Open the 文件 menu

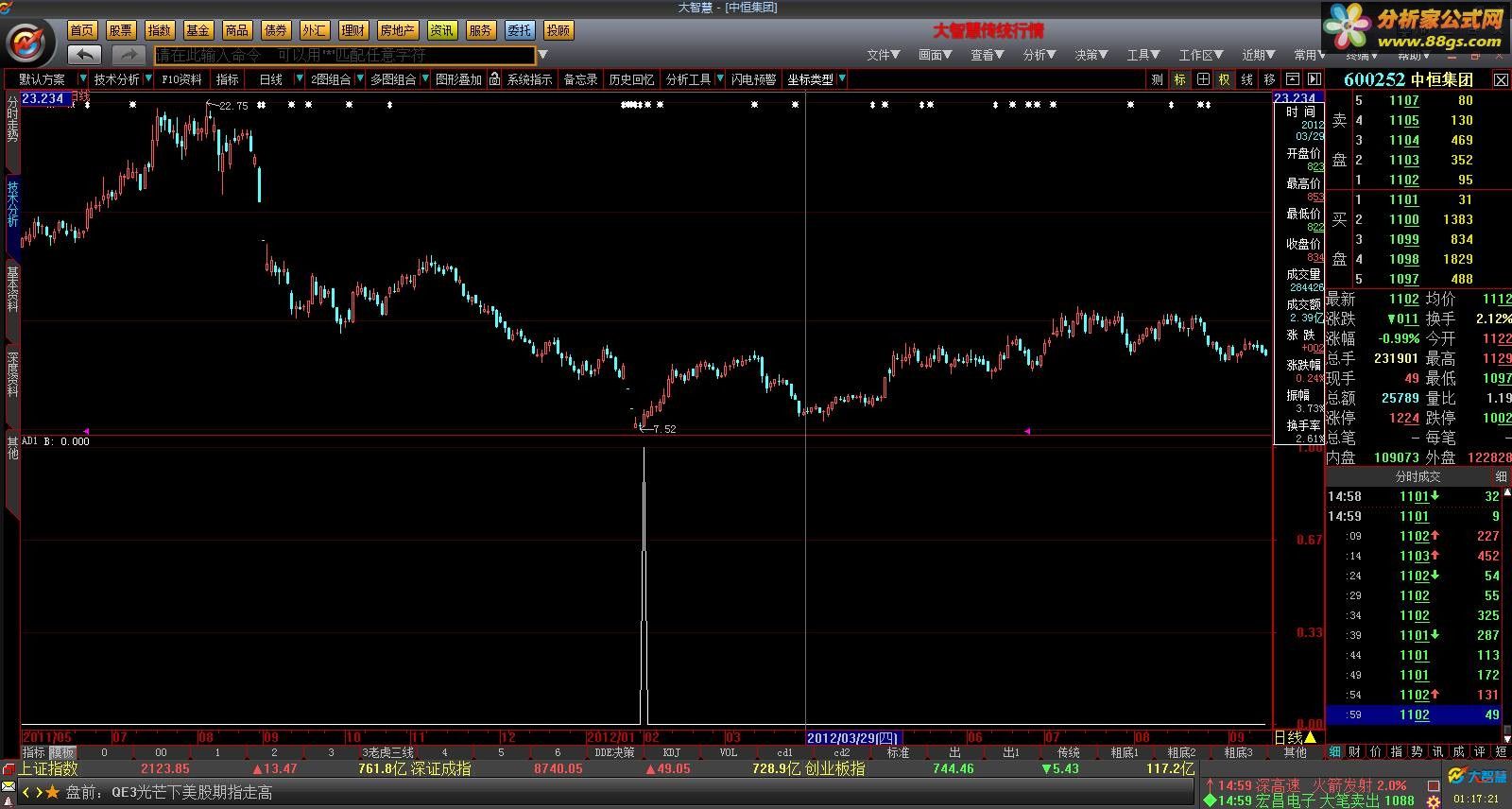click(884, 55)
